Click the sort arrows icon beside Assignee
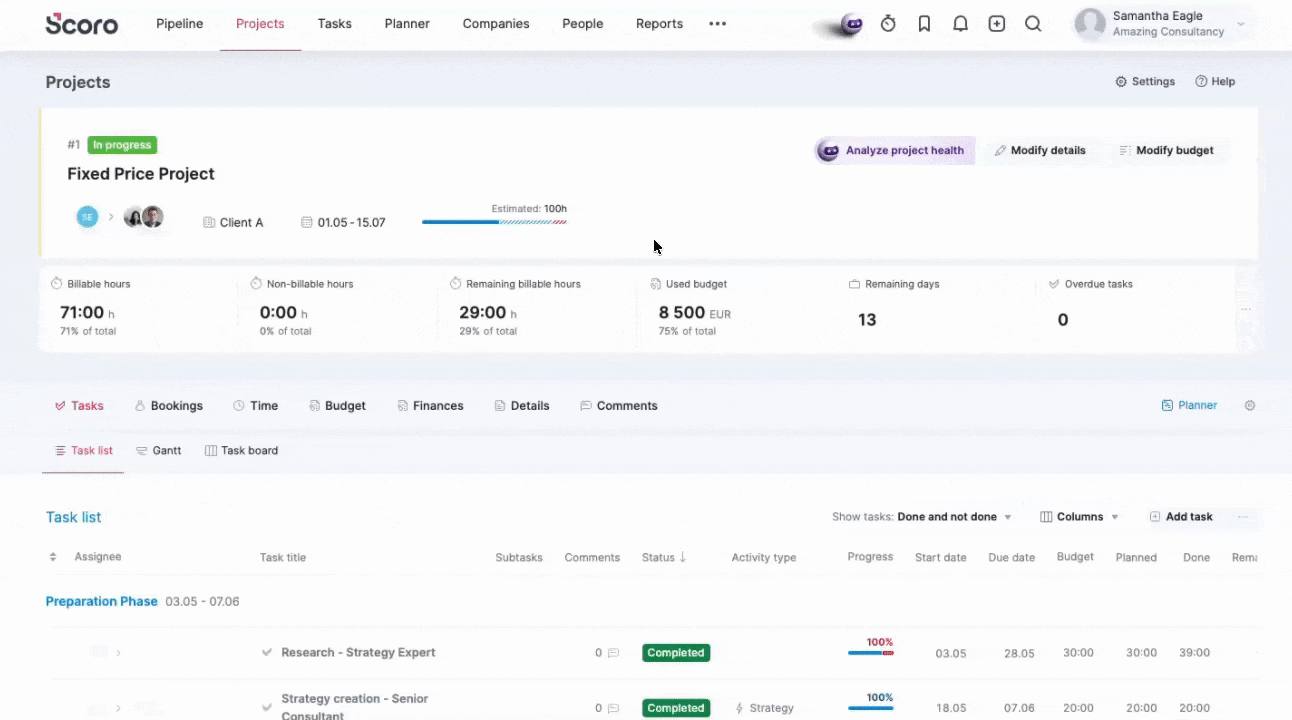Image resolution: width=1292 pixels, height=720 pixels. coord(53,557)
